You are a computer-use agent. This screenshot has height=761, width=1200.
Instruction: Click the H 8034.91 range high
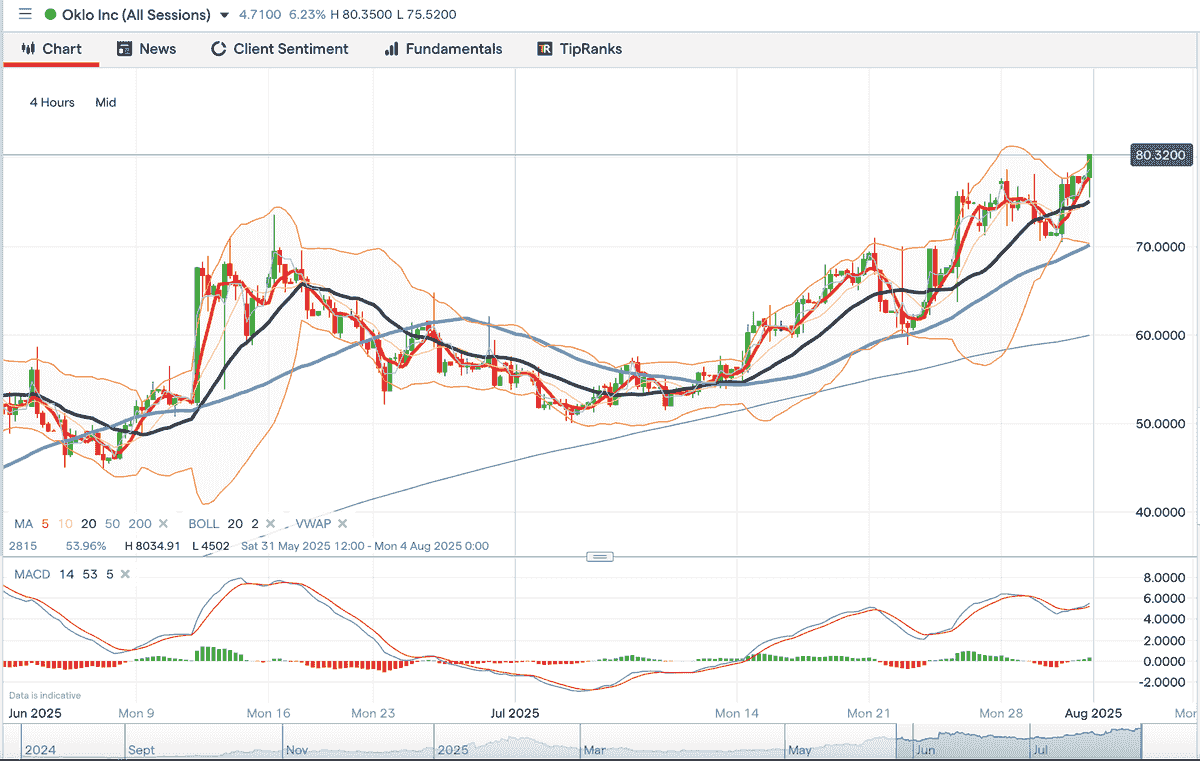153,546
